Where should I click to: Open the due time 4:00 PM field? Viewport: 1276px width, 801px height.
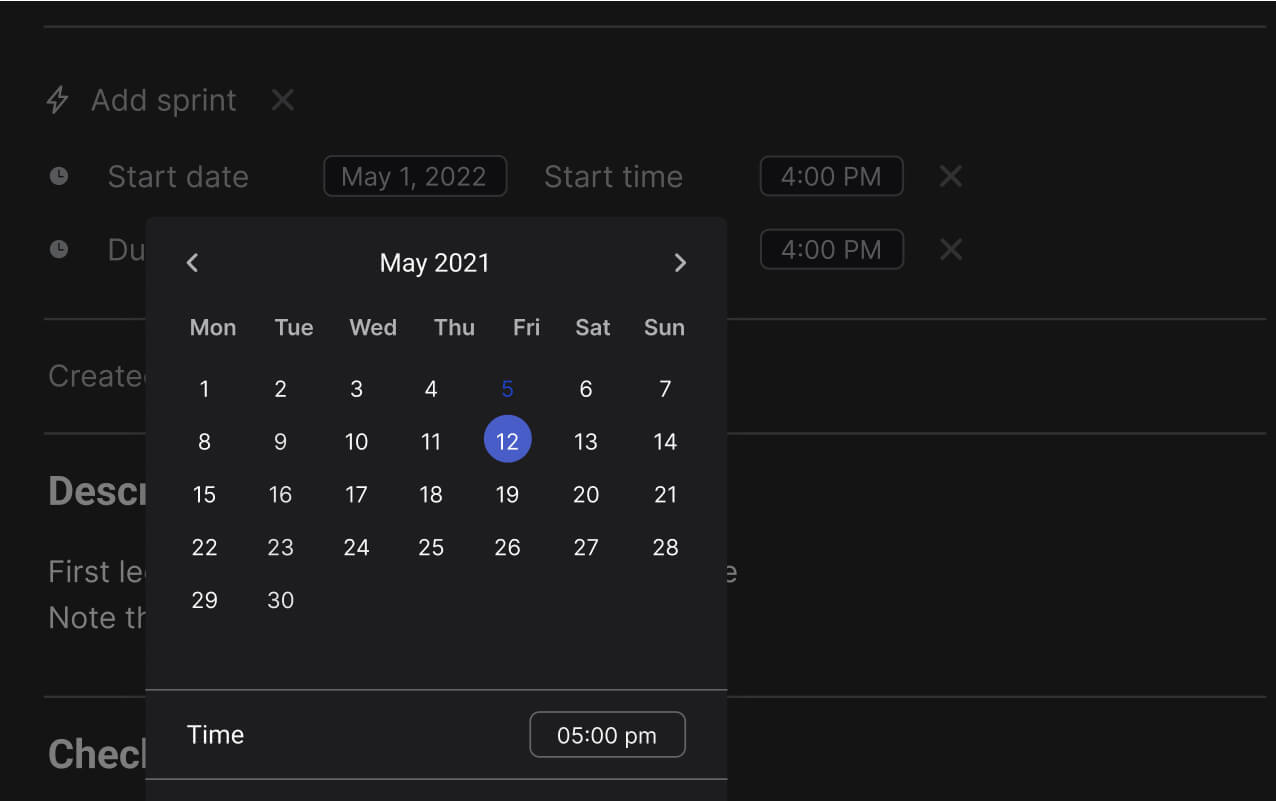click(x=831, y=249)
